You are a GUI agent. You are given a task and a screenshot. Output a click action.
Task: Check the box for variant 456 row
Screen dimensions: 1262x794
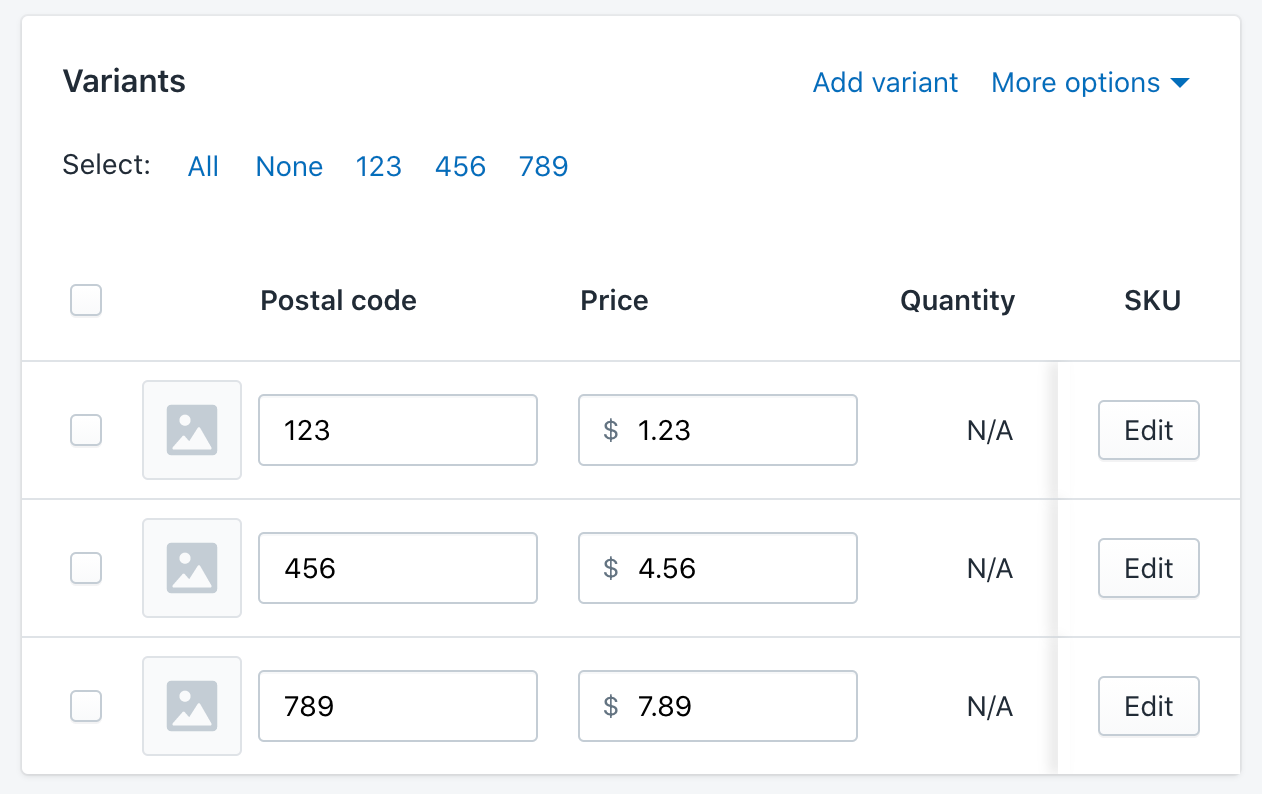pyautogui.click(x=86, y=568)
